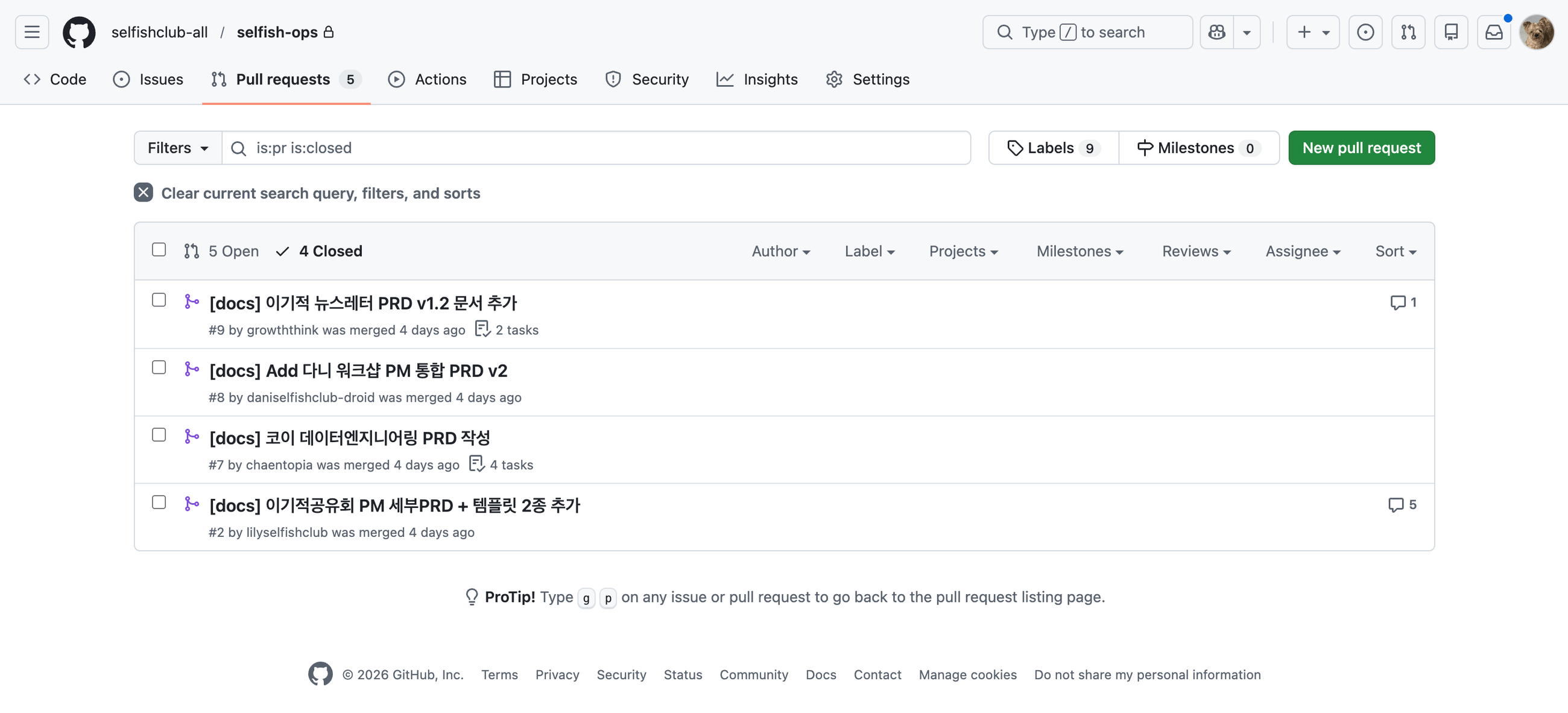
Task: Open the Author filter dropdown
Action: 780,251
